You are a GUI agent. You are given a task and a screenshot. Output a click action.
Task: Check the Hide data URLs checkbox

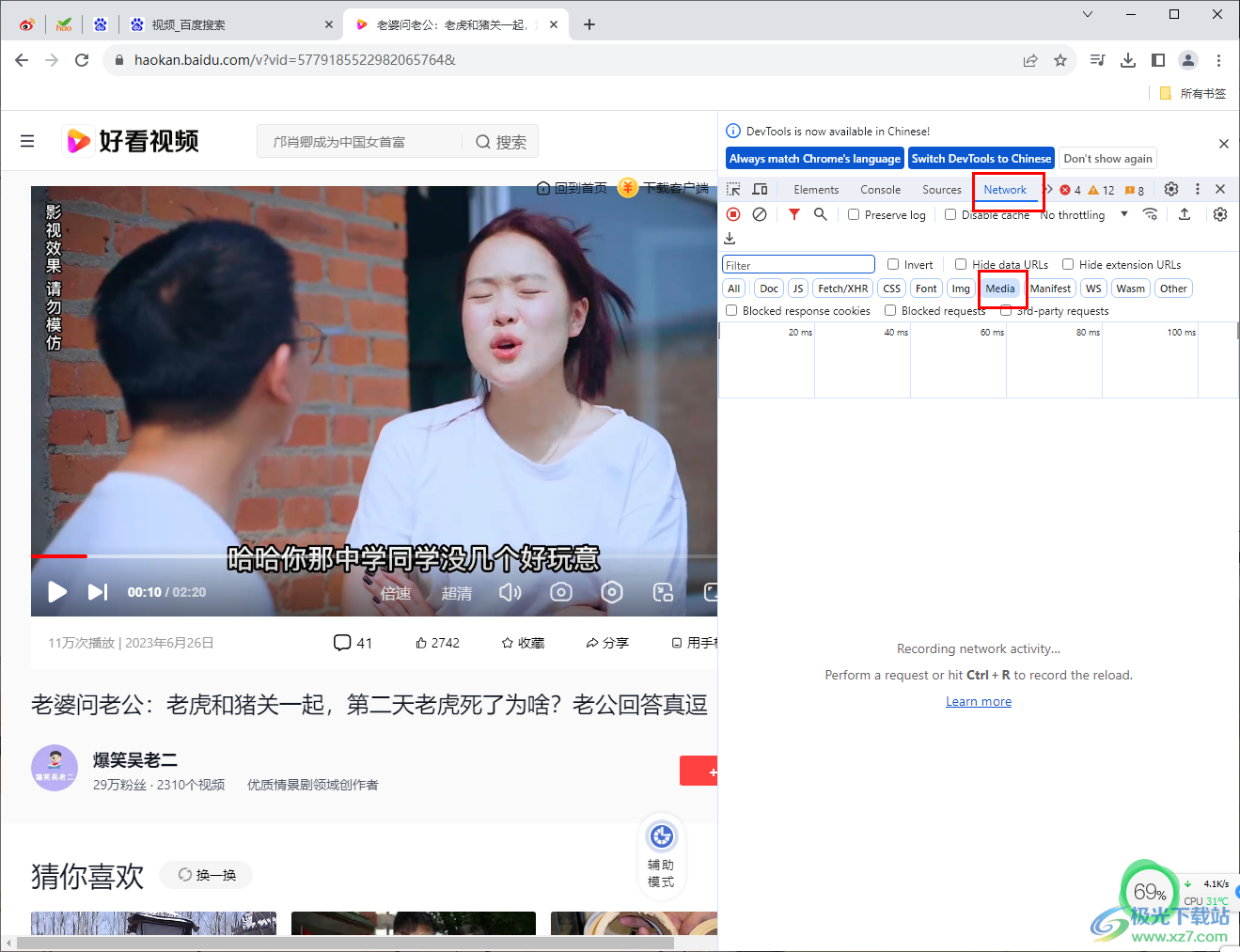pyautogui.click(x=961, y=264)
